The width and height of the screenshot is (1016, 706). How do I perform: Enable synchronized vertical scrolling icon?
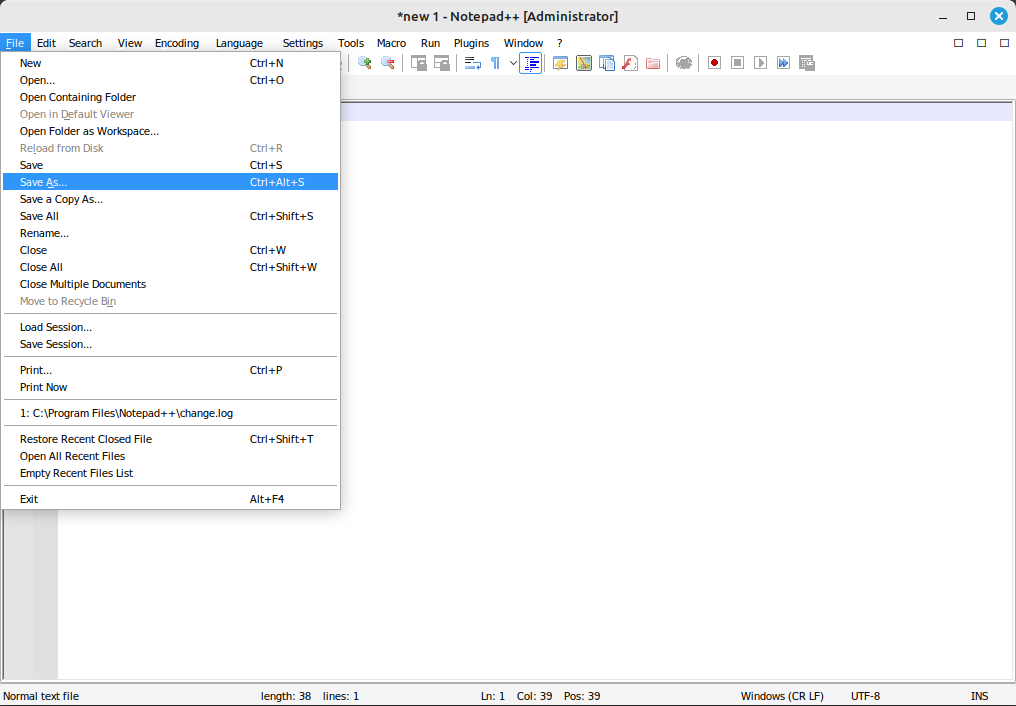click(419, 63)
